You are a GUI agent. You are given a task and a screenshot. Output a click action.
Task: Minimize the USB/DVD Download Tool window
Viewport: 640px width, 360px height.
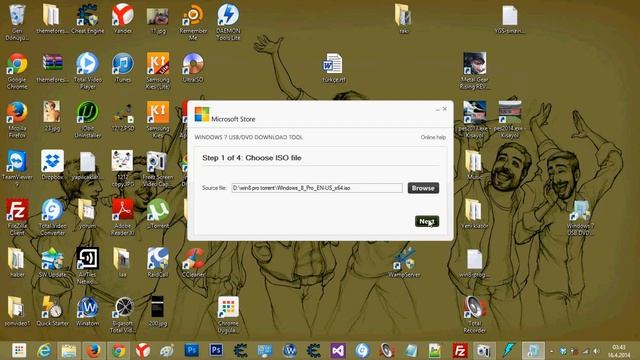pyautogui.click(x=438, y=109)
